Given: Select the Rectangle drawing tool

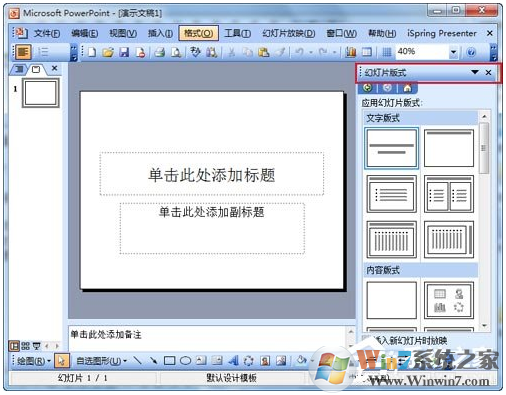Looking at the screenshot, I should [169, 361].
